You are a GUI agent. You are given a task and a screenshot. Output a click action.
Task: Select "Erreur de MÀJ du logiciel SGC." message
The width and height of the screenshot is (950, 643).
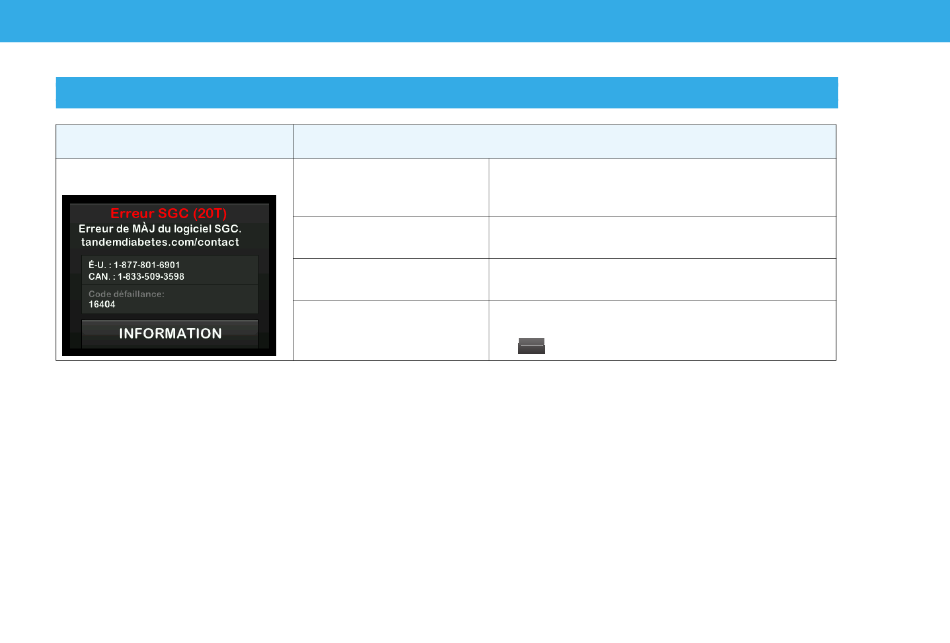(x=160, y=229)
